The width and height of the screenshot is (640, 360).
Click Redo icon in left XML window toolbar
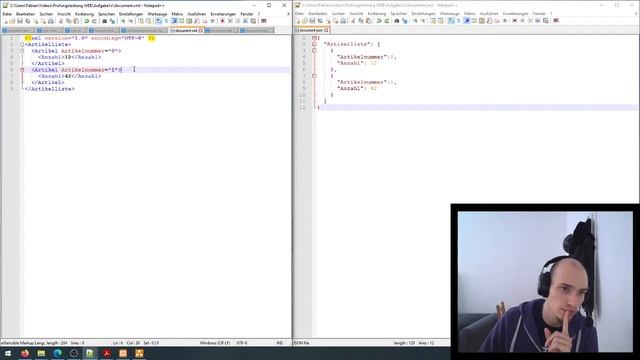(94, 21)
